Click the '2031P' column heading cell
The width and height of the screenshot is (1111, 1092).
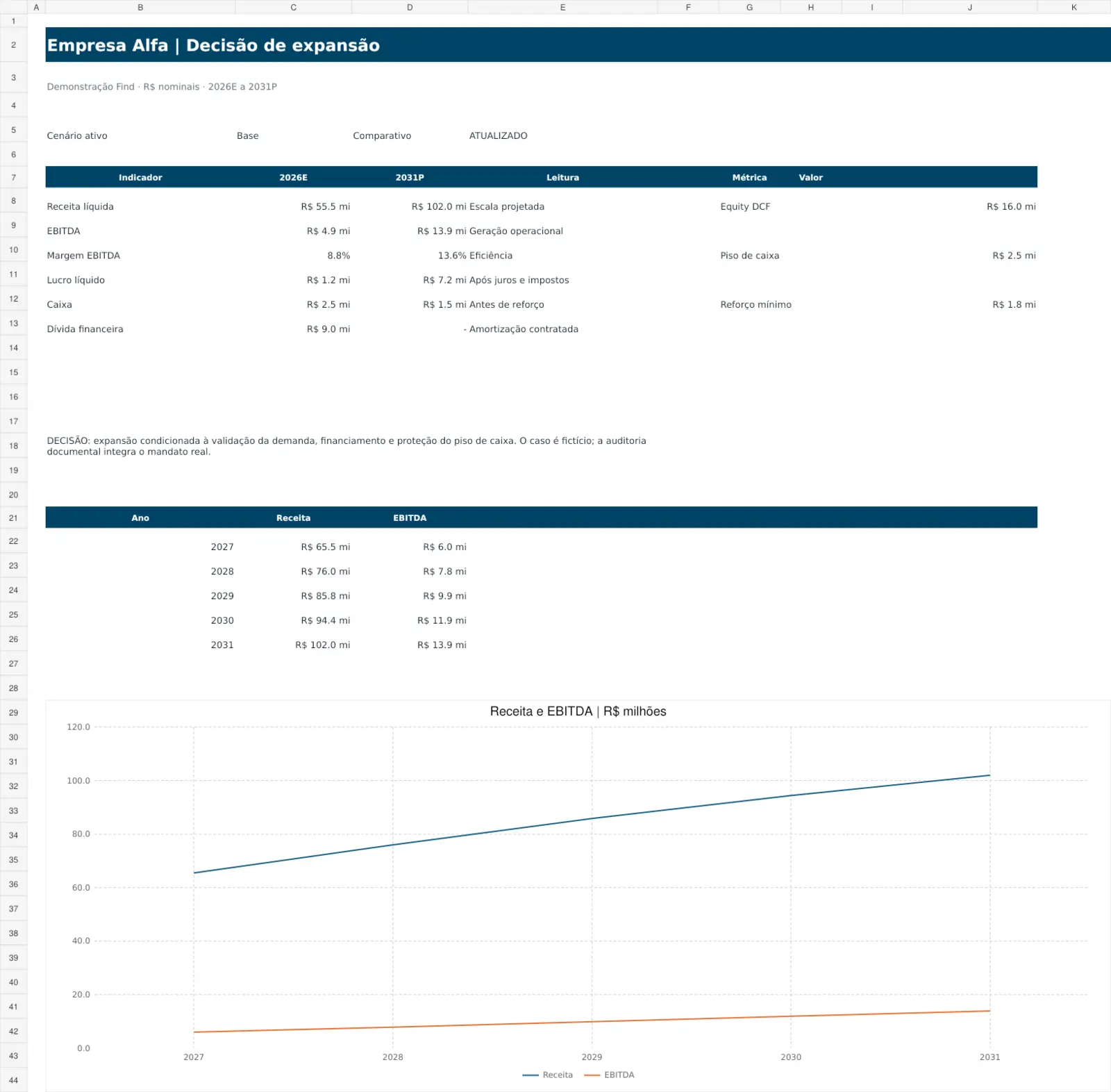pyautogui.click(x=410, y=177)
